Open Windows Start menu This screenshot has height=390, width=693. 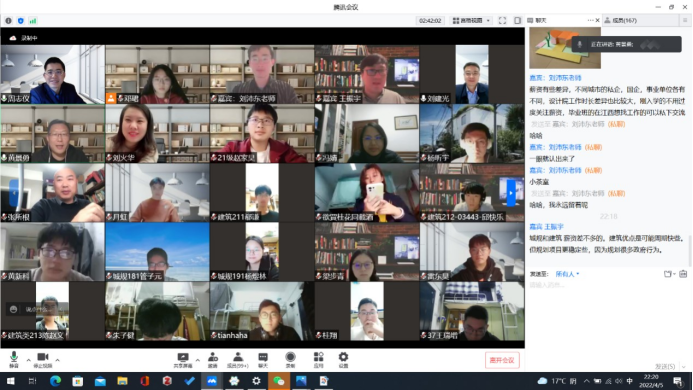coord(10,381)
